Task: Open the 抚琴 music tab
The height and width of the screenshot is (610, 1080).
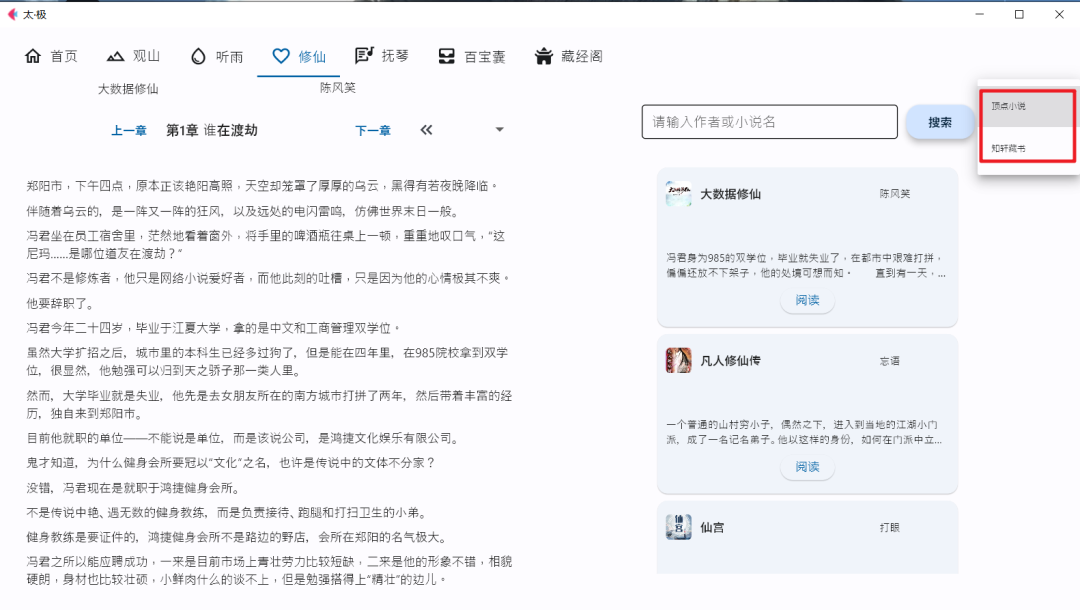Action: coord(382,56)
